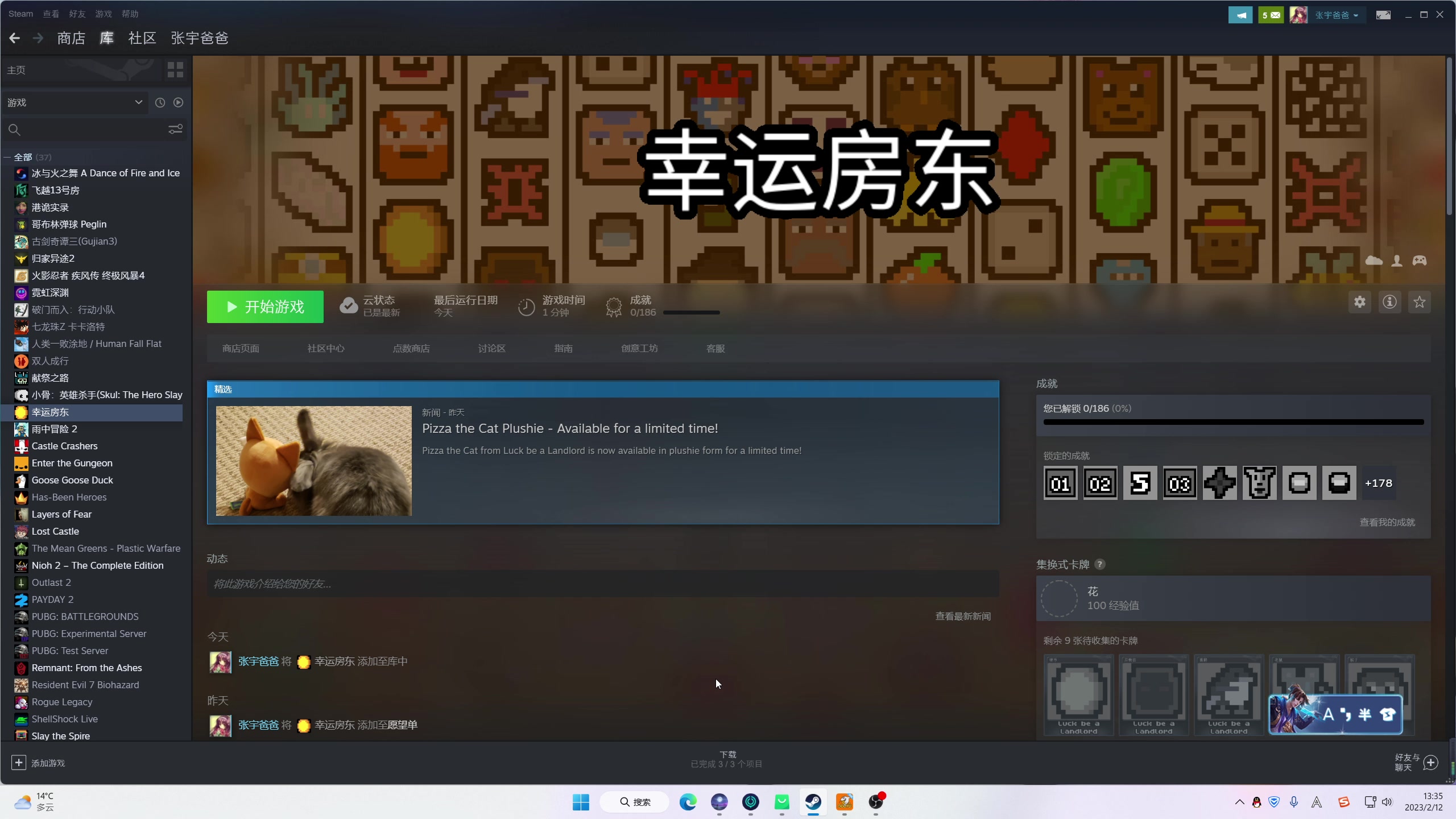Open Pizza the Cat Plushie news thumbnail

click(x=313, y=461)
